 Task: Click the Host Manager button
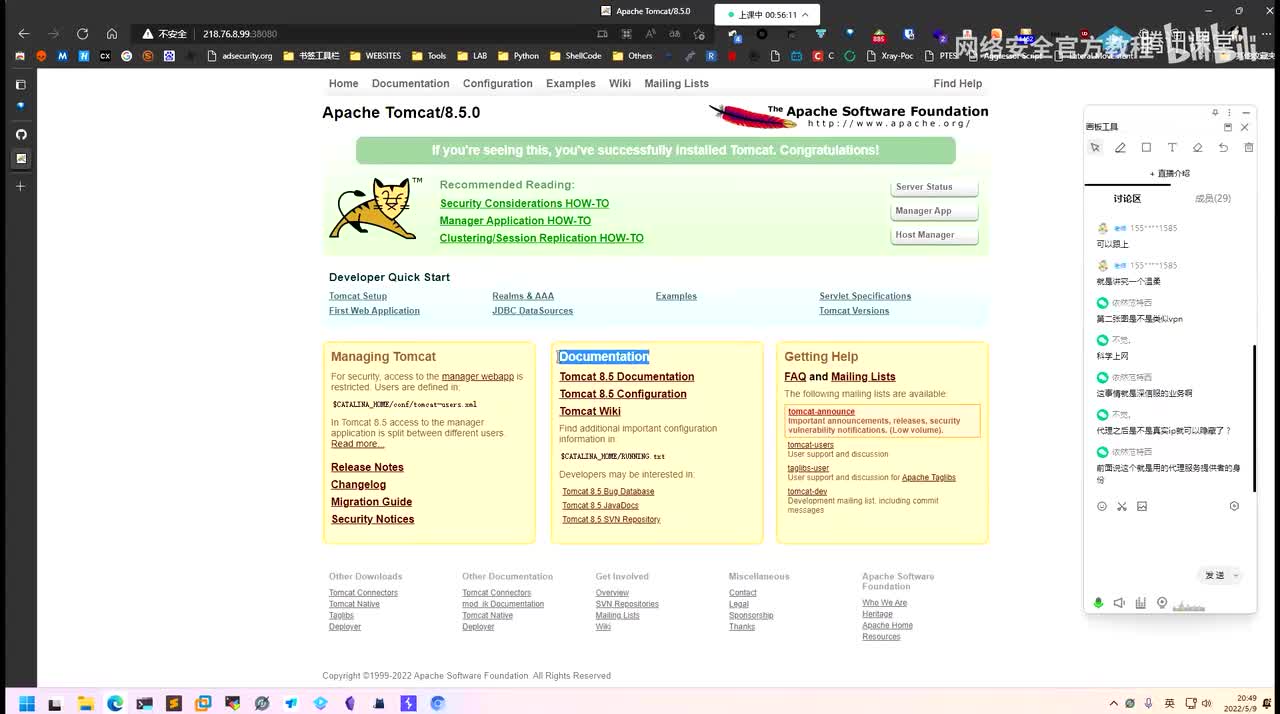(934, 235)
